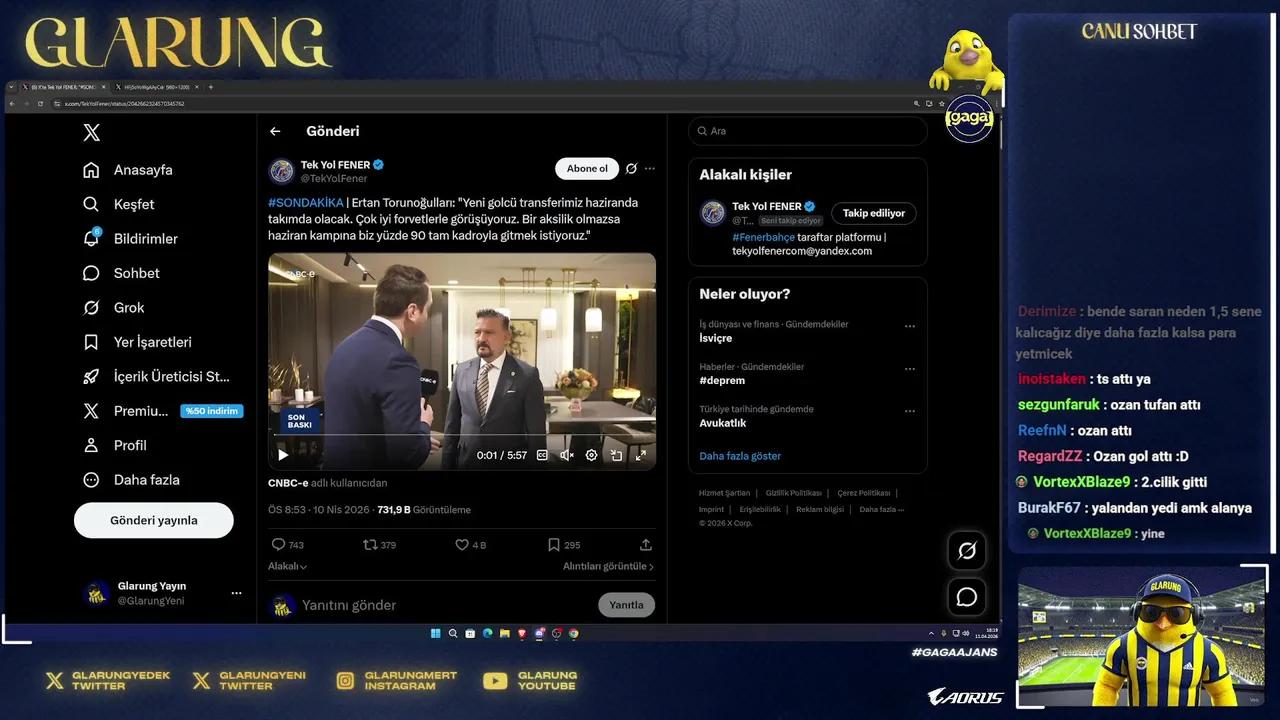Click the Ara search box
The width and height of the screenshot is (1280, 720).
click(x=808, y=131)
